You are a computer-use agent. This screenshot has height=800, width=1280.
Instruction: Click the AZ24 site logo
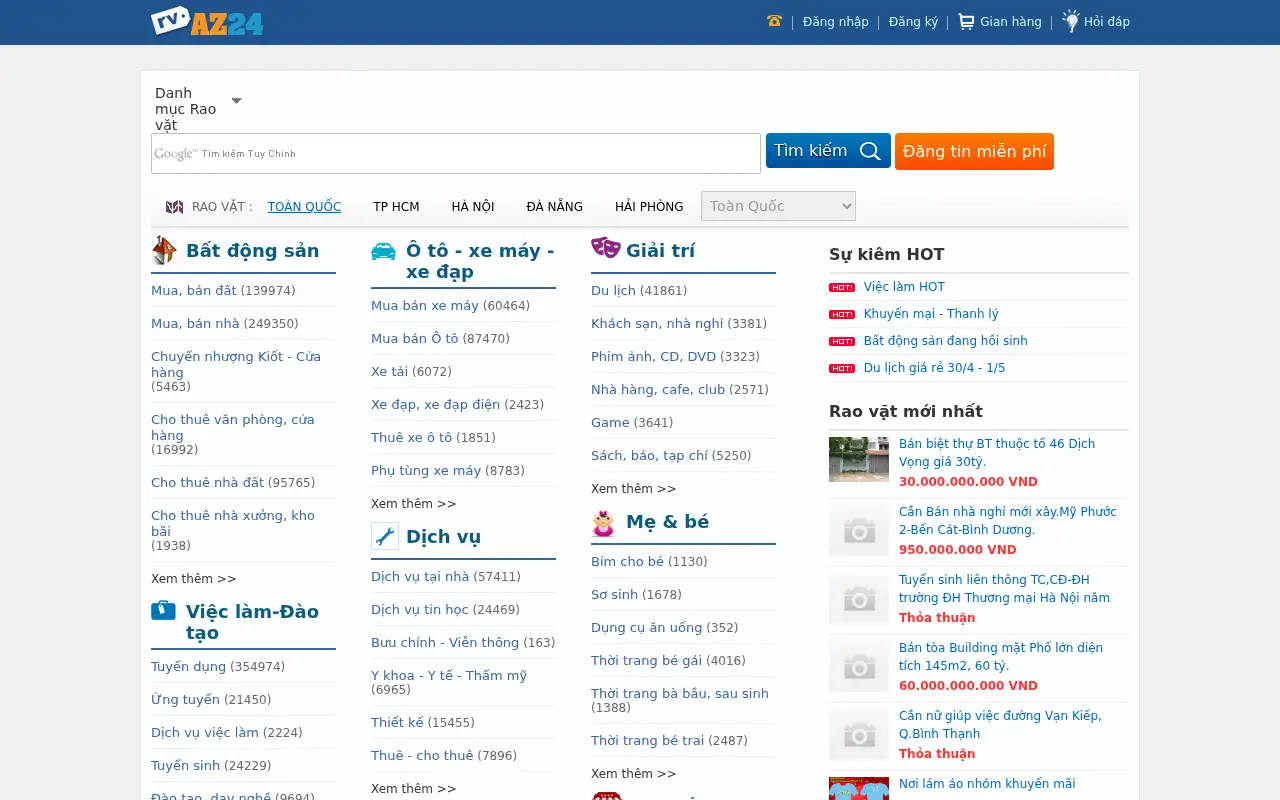(207, 21)
